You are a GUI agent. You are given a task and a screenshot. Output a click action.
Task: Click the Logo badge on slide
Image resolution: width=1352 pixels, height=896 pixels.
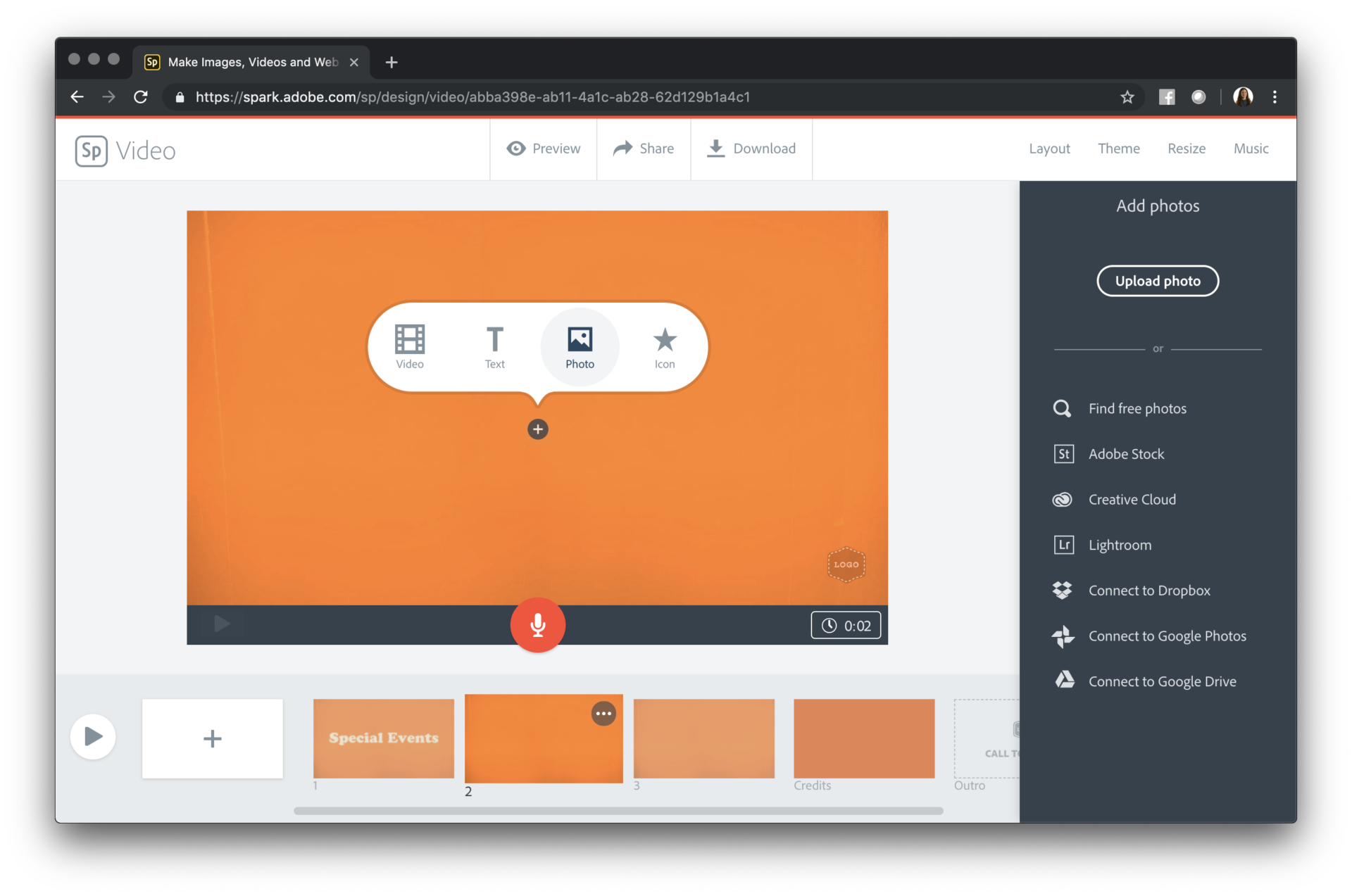(846, 564)
